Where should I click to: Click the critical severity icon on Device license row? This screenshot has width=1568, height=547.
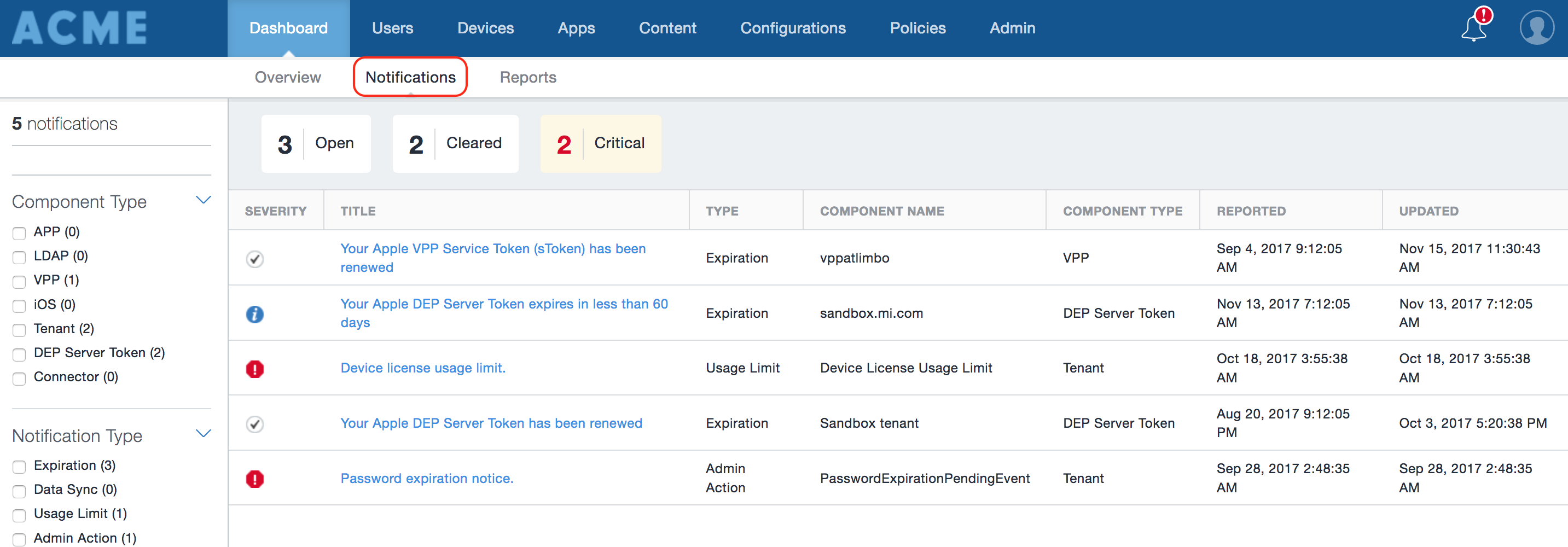click(255, 369)
